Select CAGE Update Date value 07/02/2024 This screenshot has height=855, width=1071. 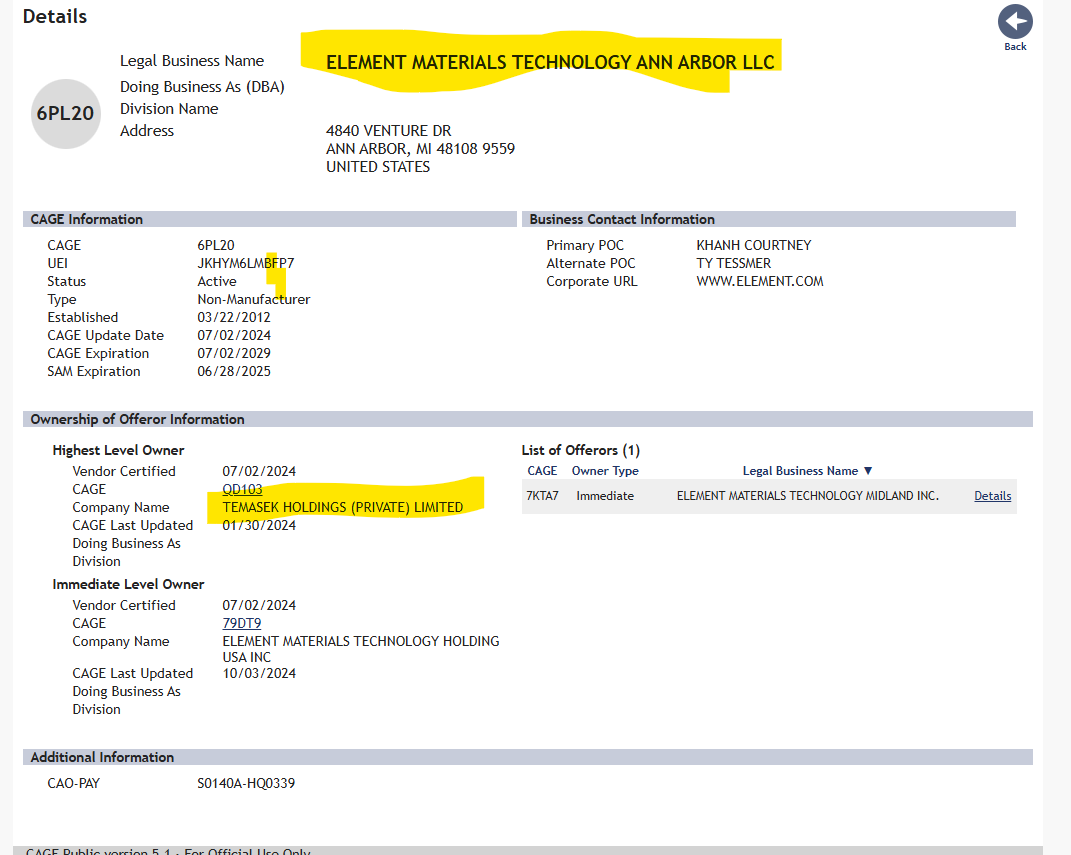234,335
